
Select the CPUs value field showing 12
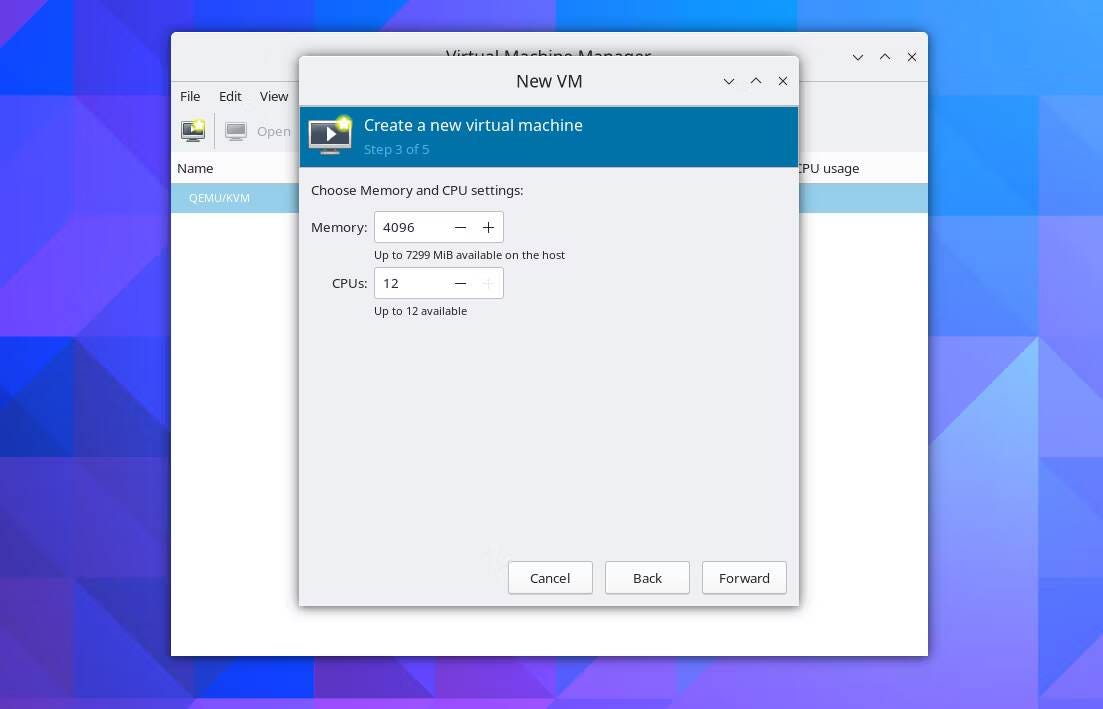pos(410,283)
